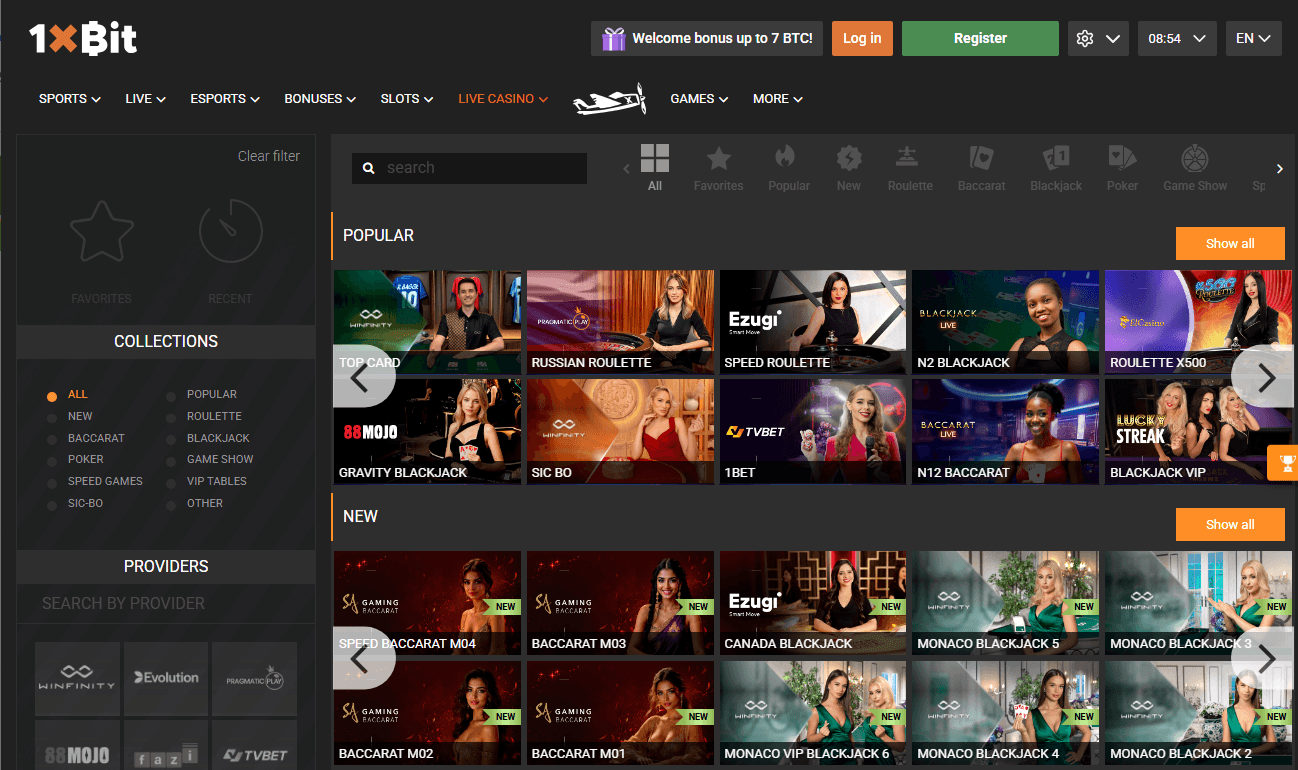Click the gift box welcome bonus icon
The image size is (1298, 770).
tap(614, 39)
